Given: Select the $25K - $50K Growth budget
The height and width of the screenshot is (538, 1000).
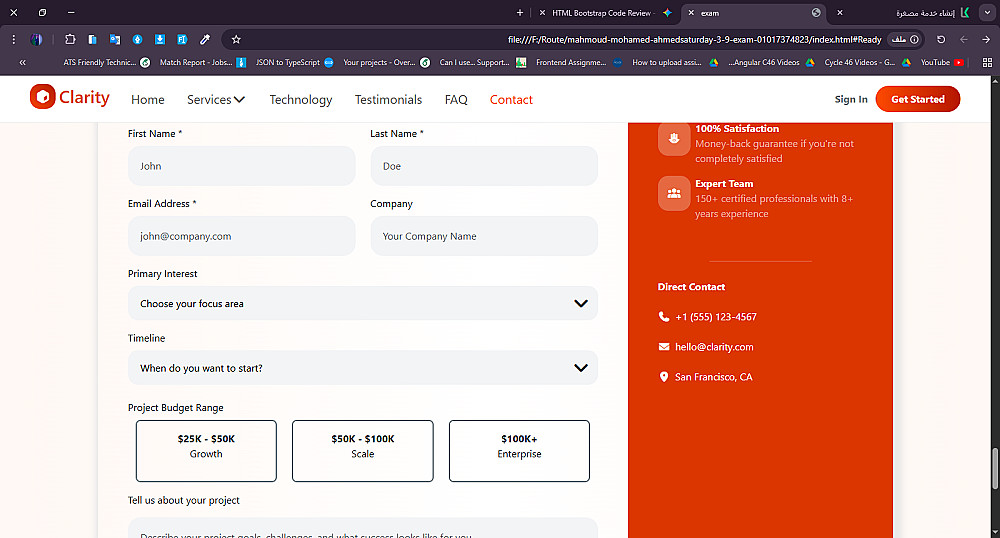Looking at the screenshot, I should [x=206, y=451].
